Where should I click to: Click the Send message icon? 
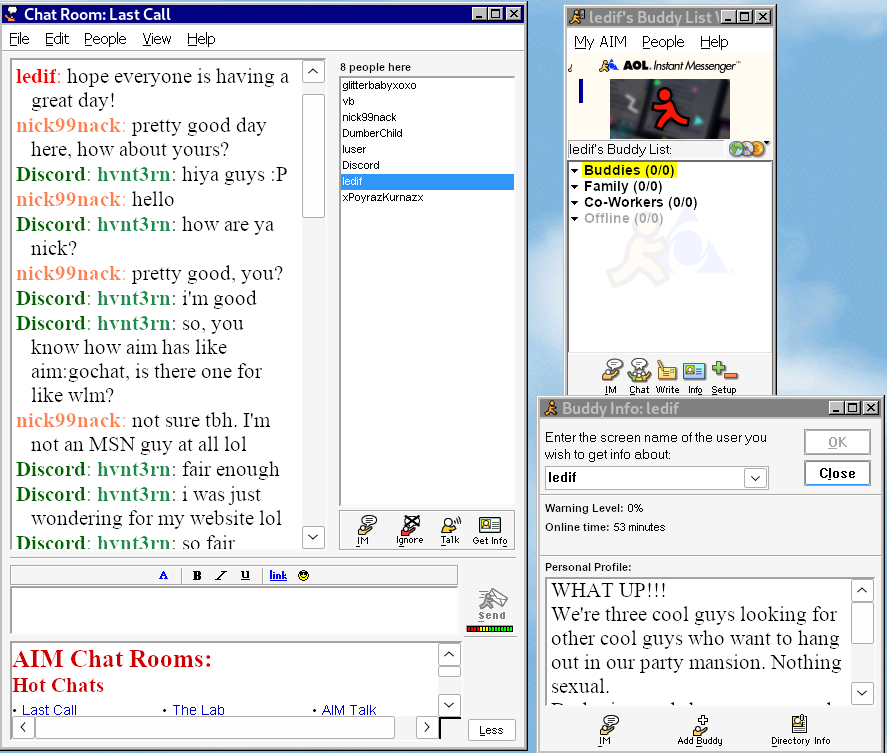pyautogui.click(x=492, y=604)
